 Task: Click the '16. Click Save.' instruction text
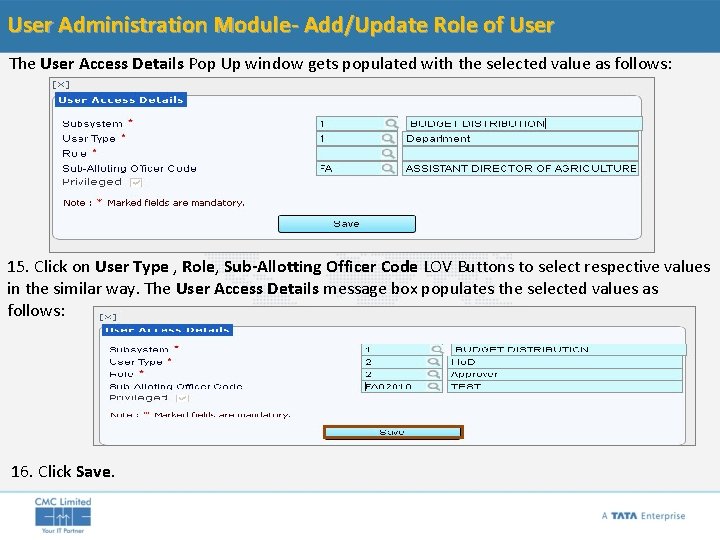point(62,472)
